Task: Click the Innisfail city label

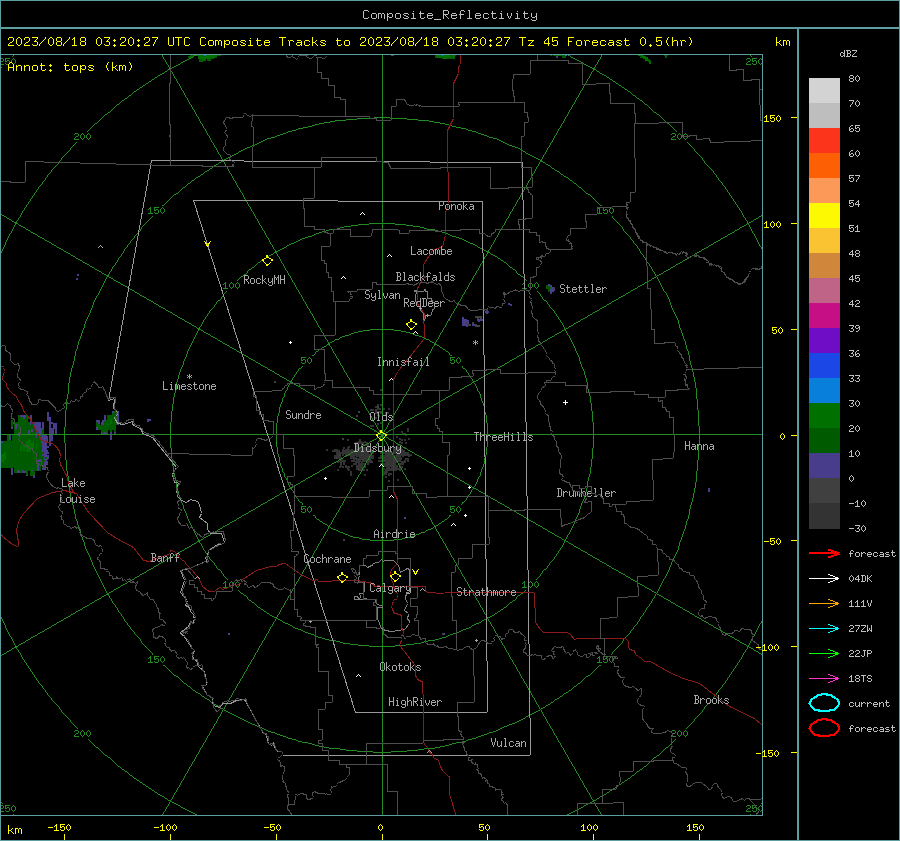Action: click(403, 362)
